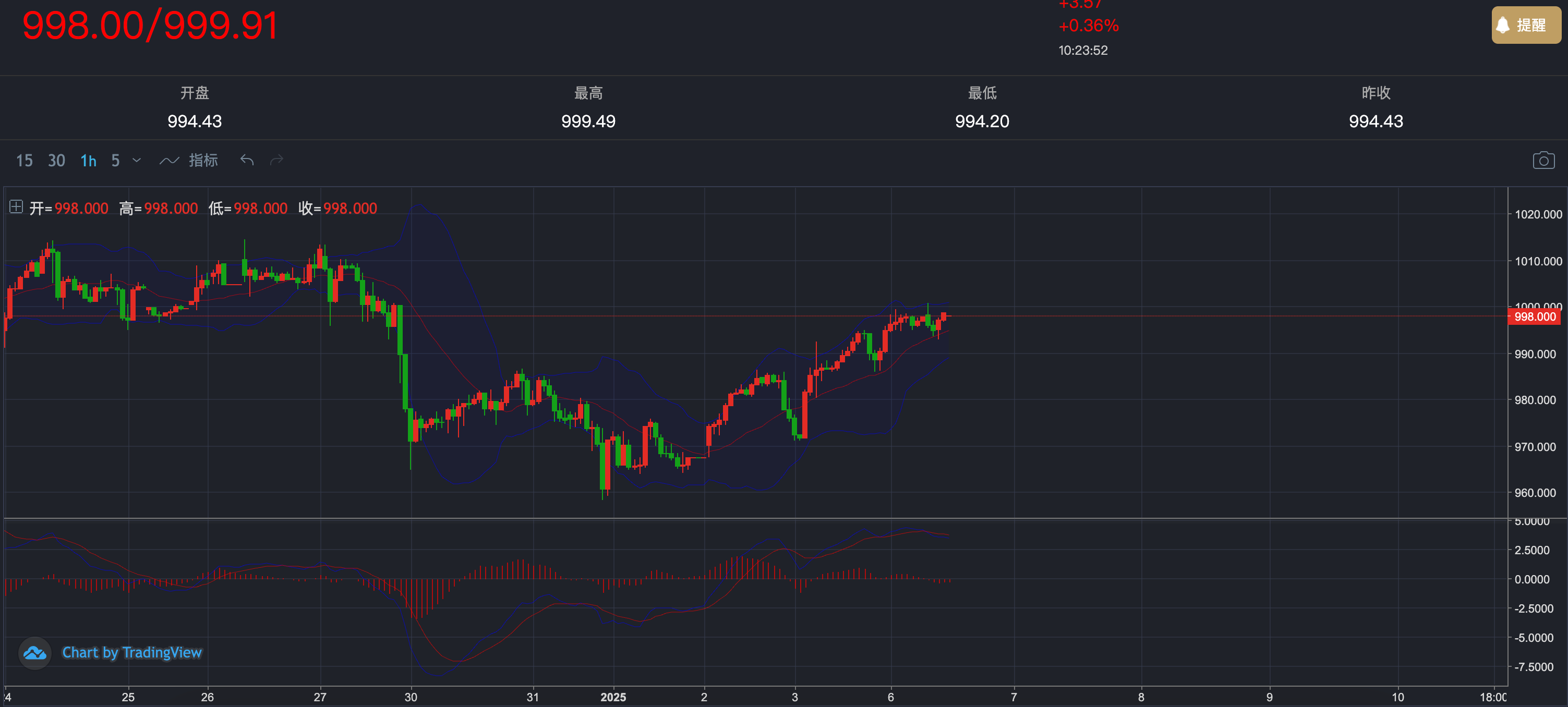The height and width of the screenshot is (707, 1568).
Task: Click the undo arrow icon
Action: pyautogui.click(x=247, y=160)
